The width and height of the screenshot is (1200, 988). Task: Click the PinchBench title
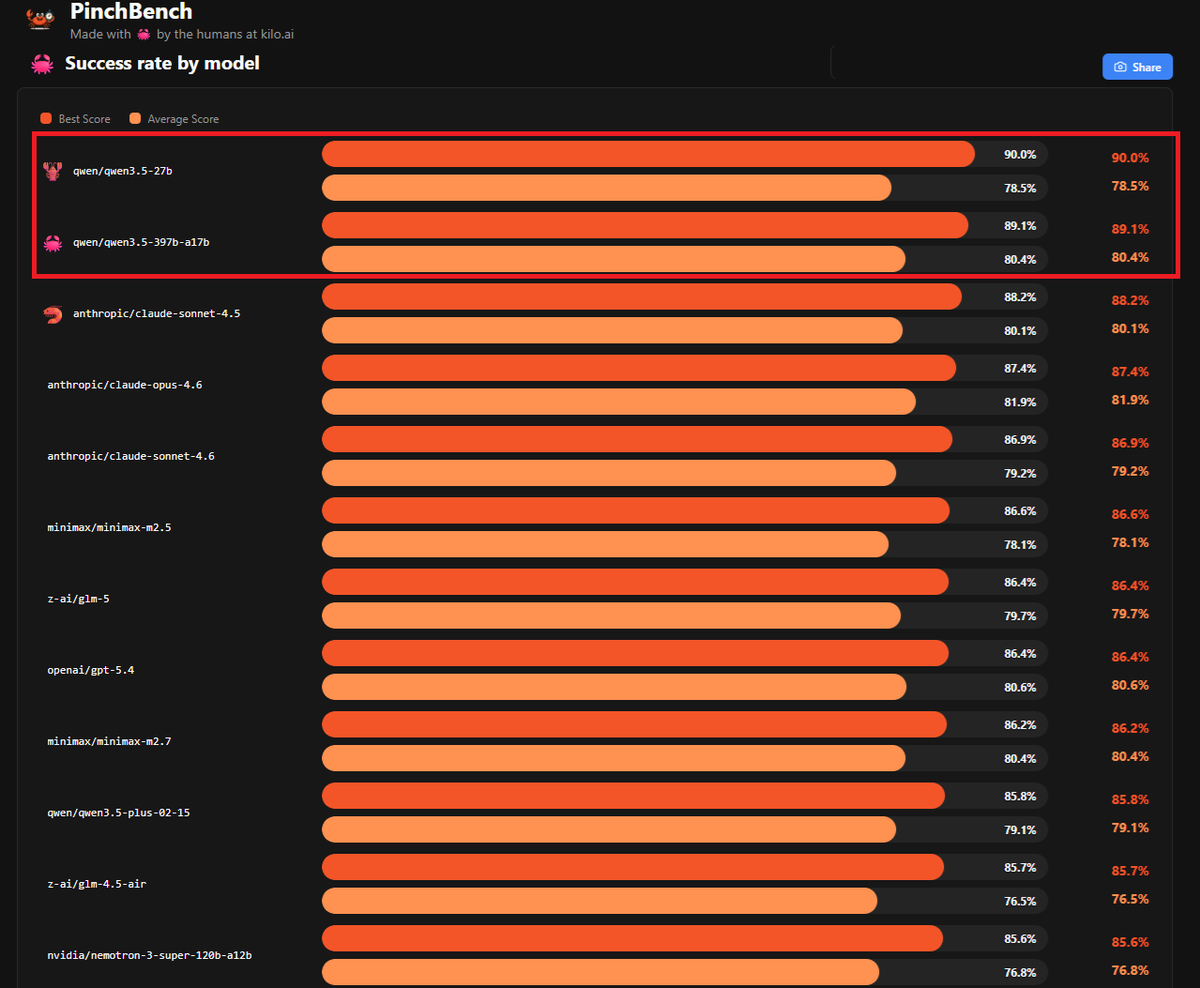pos(131,12)
